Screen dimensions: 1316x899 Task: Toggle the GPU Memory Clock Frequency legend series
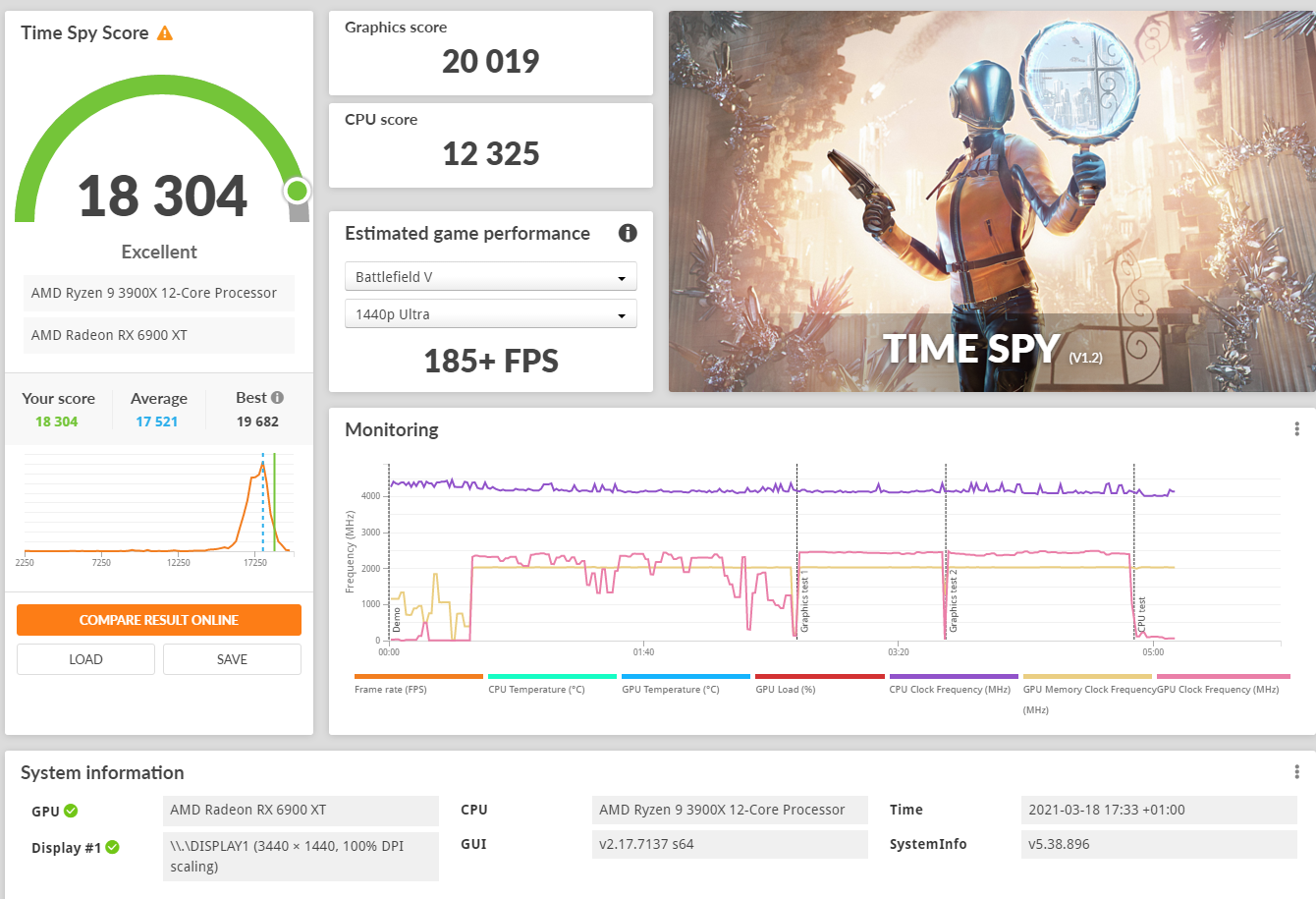(x=1087, y=693)
